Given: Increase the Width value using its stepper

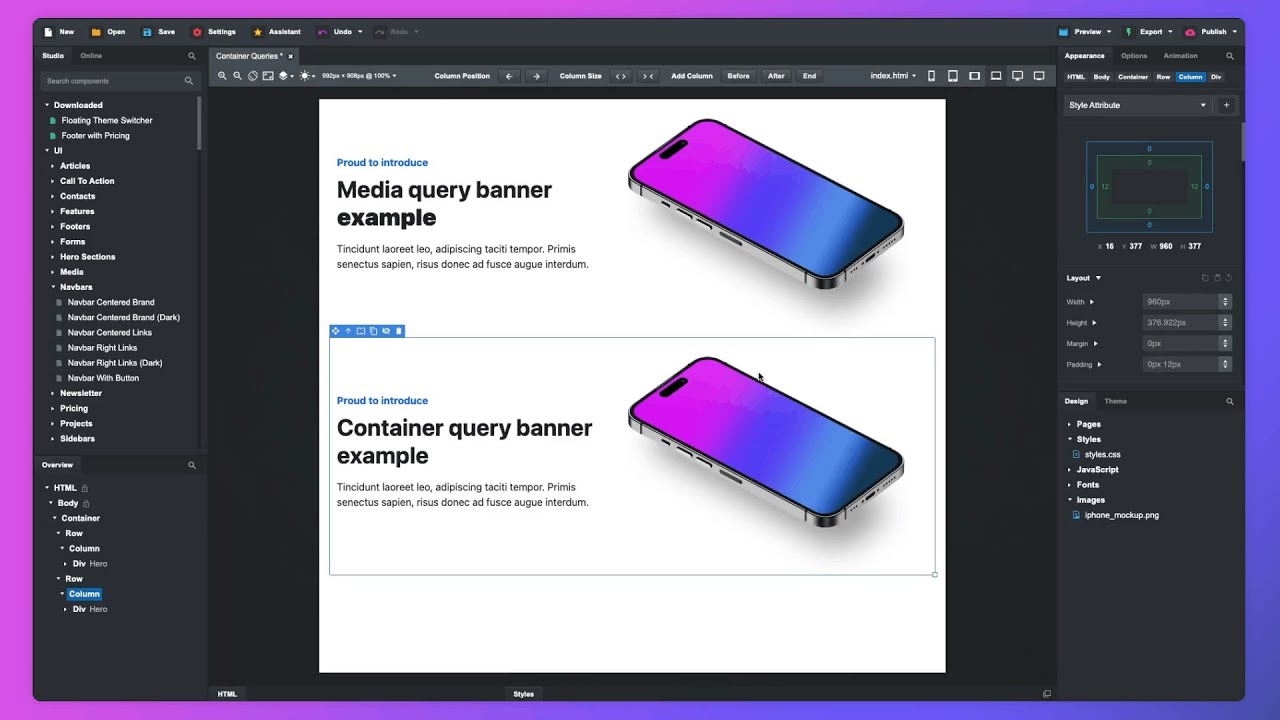Looking at the screenshot, I should pyautogui.click(x=1226, y=298).
